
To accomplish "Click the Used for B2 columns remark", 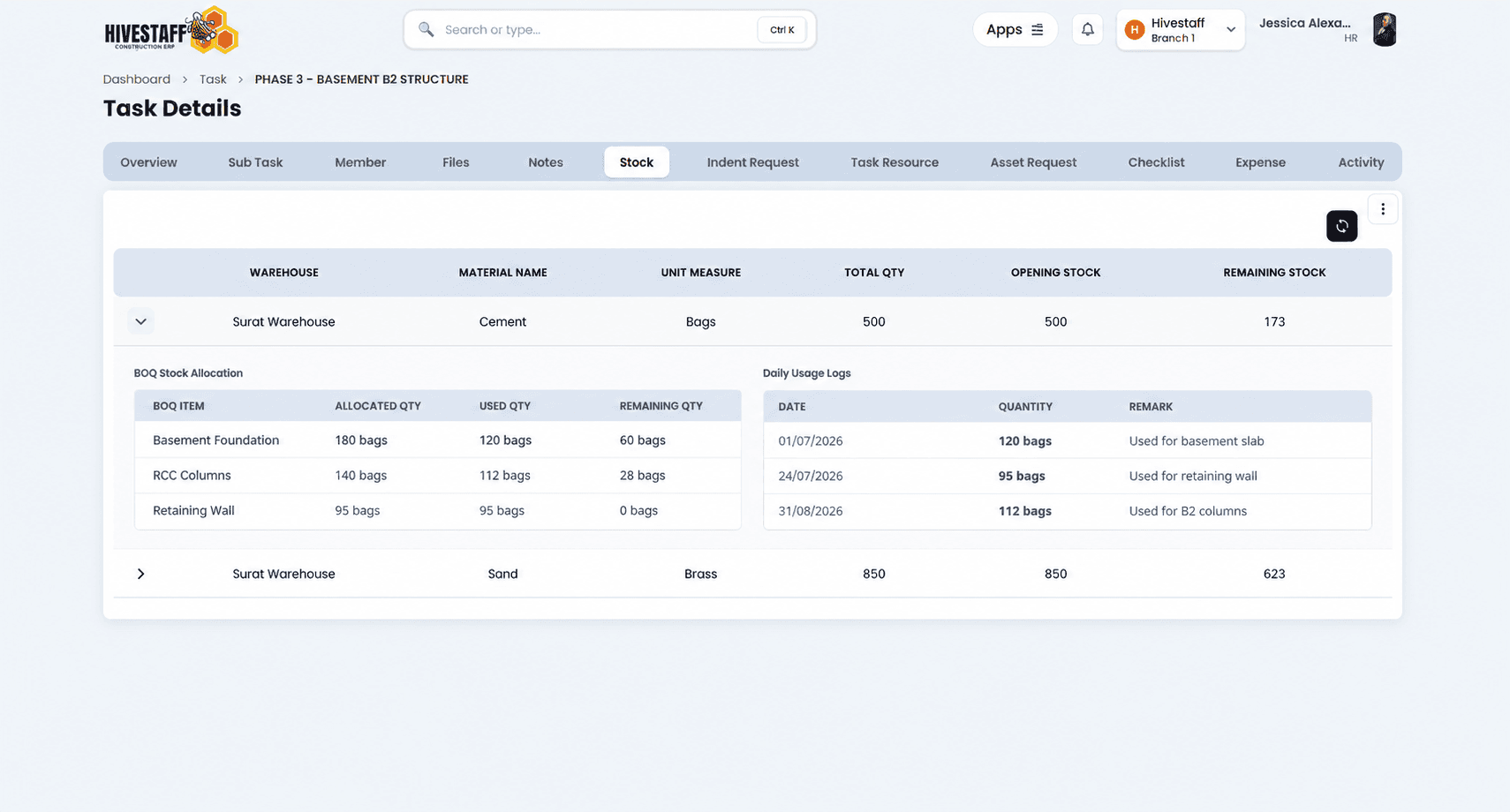I will click(x=1188, y=512).
